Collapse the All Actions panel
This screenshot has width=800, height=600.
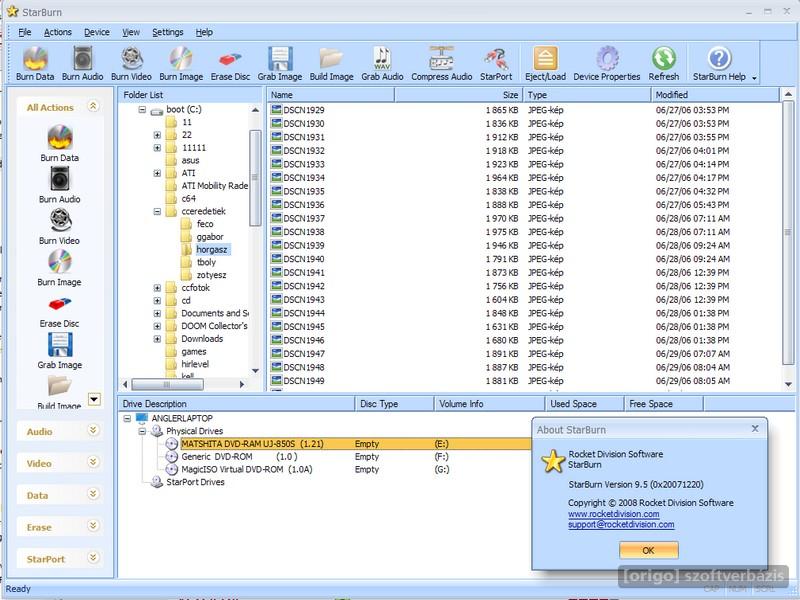point(93,106)
